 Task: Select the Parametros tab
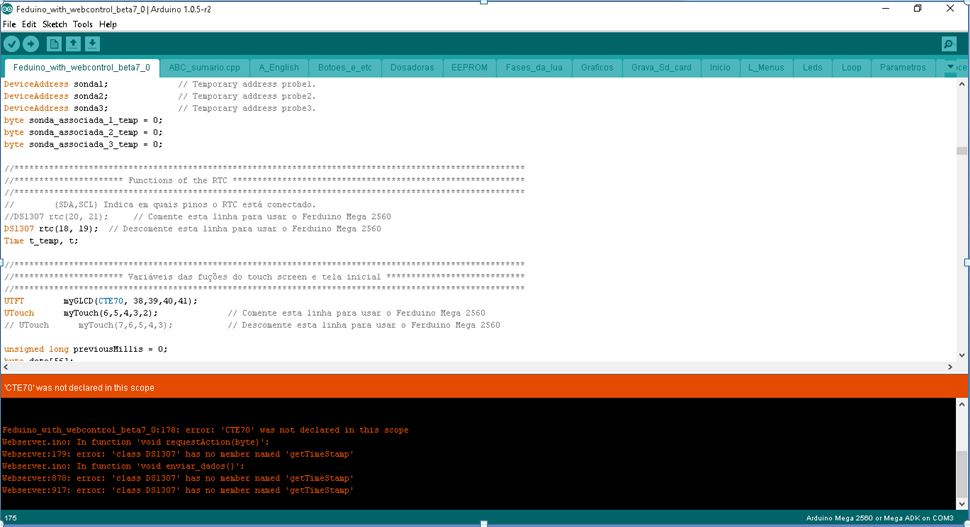coord(903,68)
